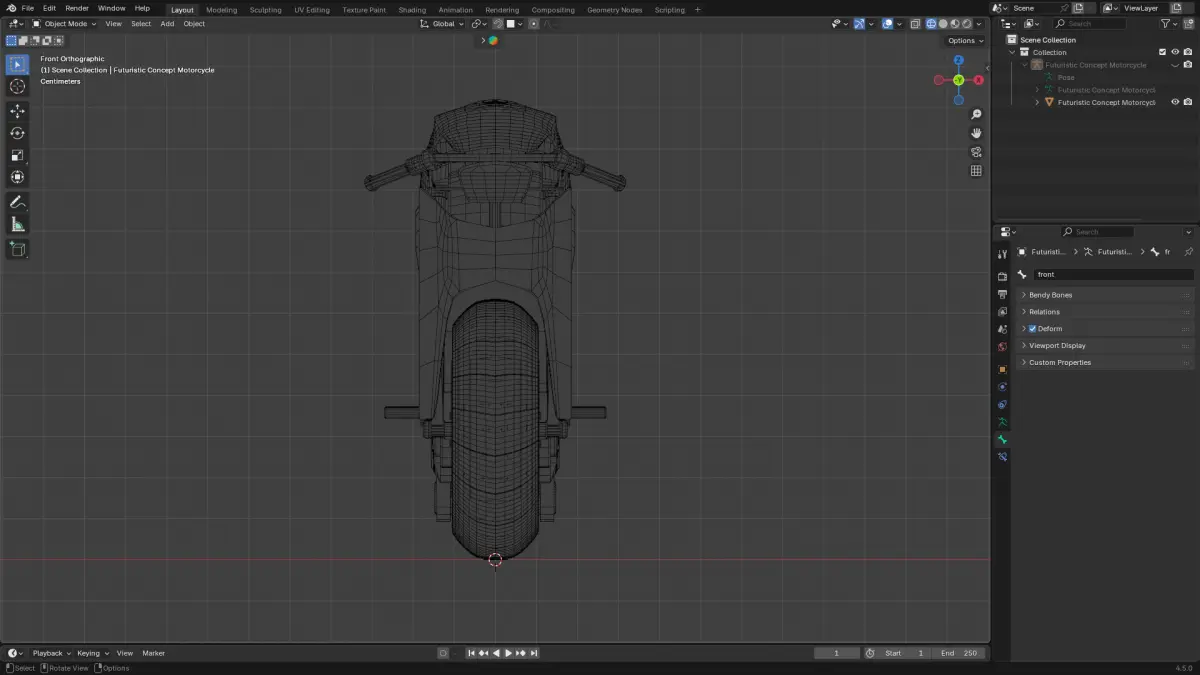Select the Select Box tool
This screenshot has width=1200, height=675.
click(x=17, y=65)
